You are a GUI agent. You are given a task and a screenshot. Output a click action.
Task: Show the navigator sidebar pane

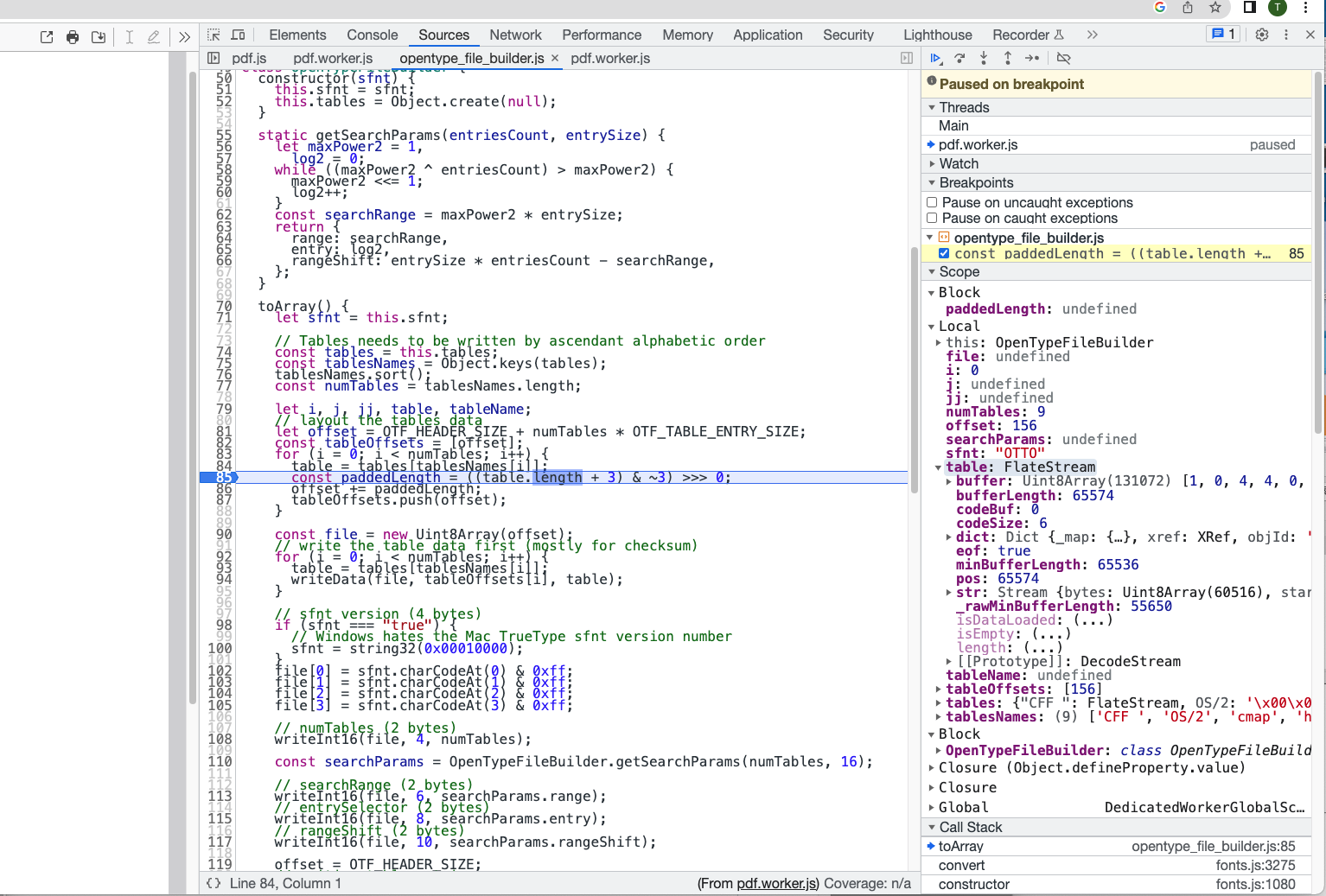tap(213, 58)
